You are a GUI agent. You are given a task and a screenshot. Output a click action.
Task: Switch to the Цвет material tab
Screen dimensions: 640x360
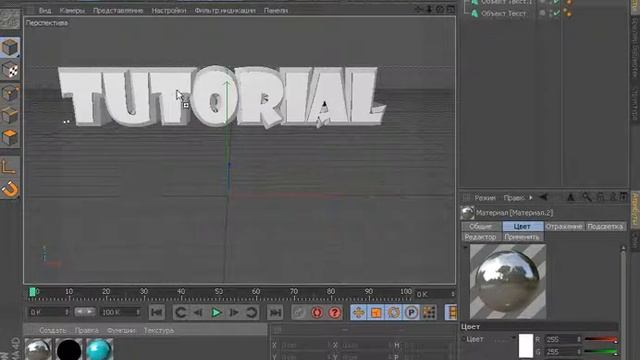pyautogui.click(x=522, y=227)
